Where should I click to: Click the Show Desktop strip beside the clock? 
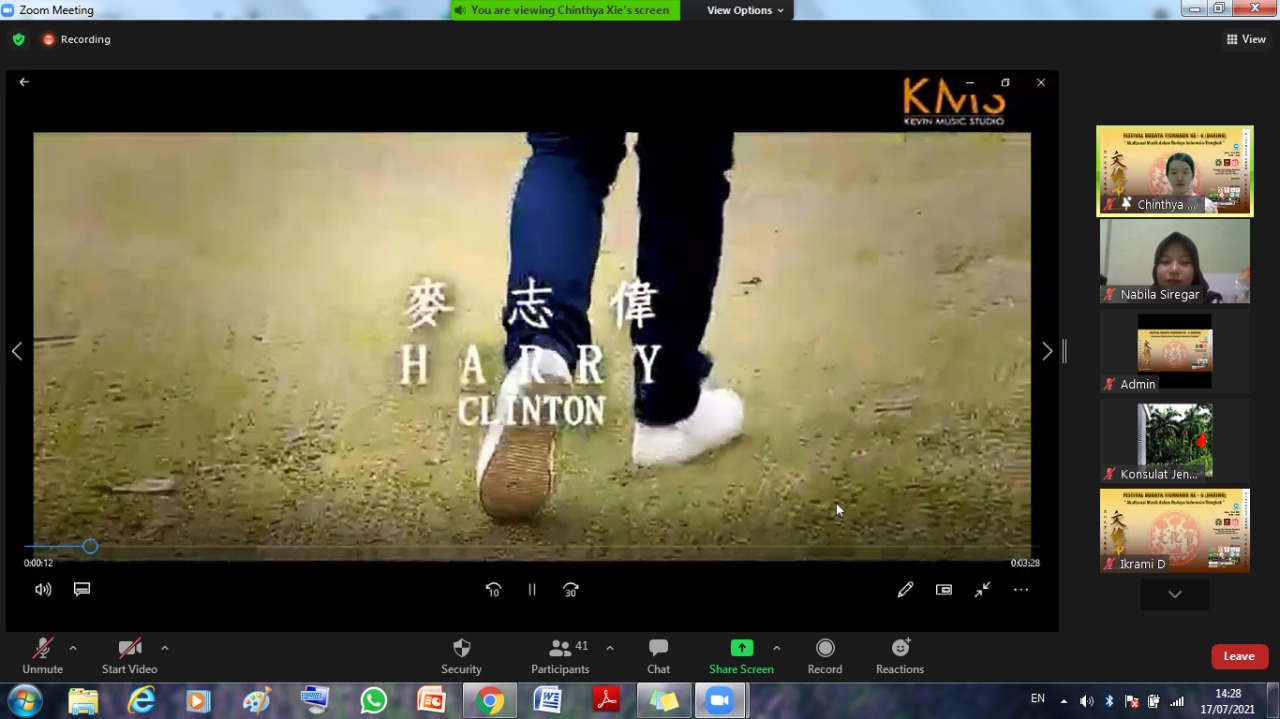[x=1273, y=701]
